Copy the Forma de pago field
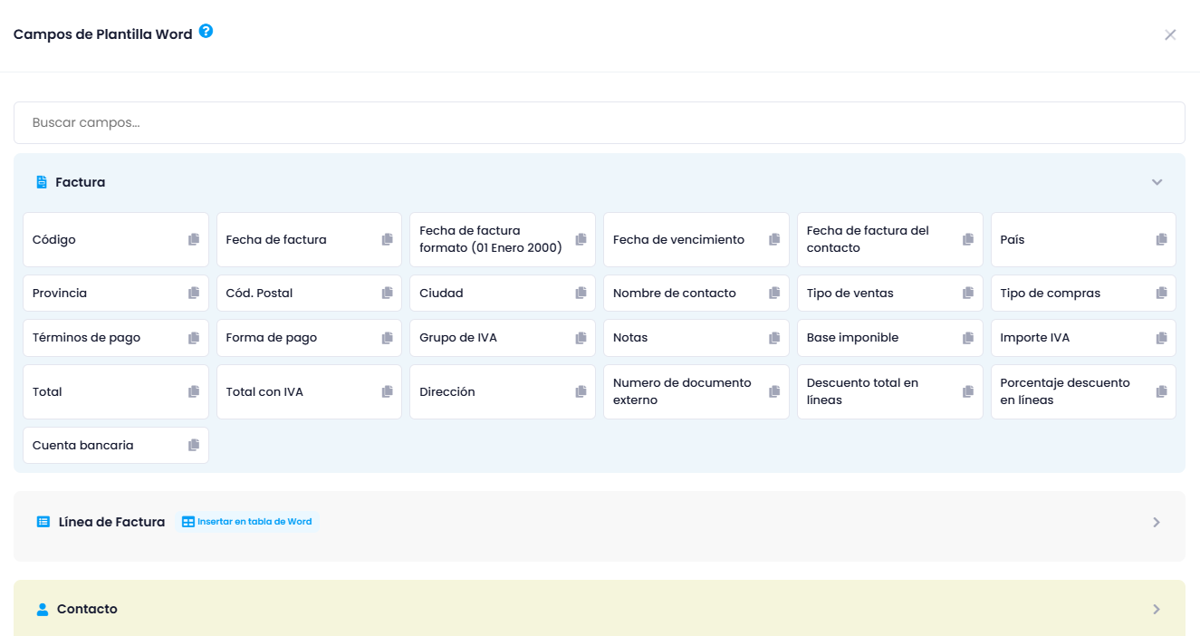The height and width of the screenshot is (636, 1200). click(387, 338)
